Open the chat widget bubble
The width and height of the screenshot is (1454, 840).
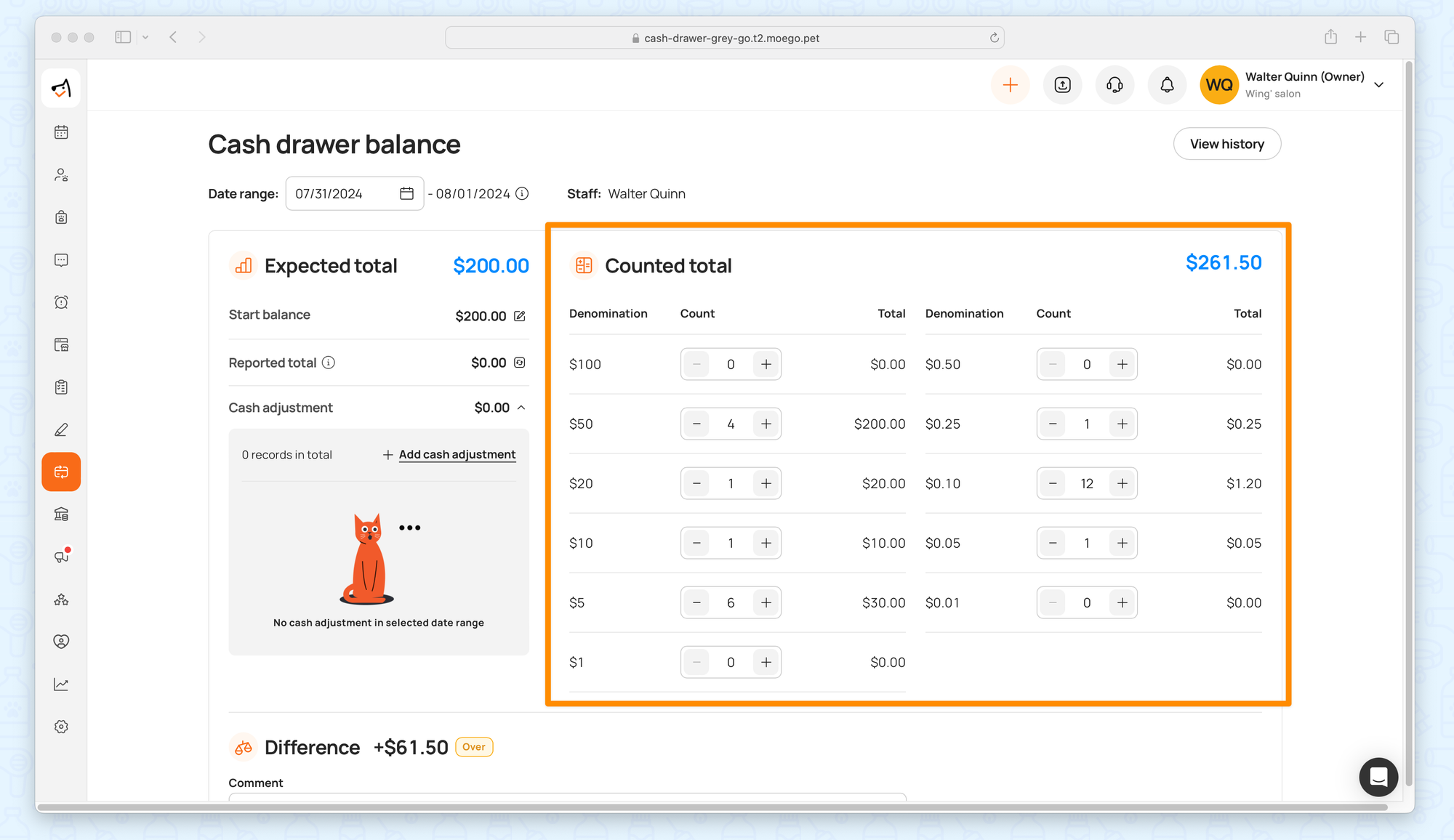[x=1378, y=777]
